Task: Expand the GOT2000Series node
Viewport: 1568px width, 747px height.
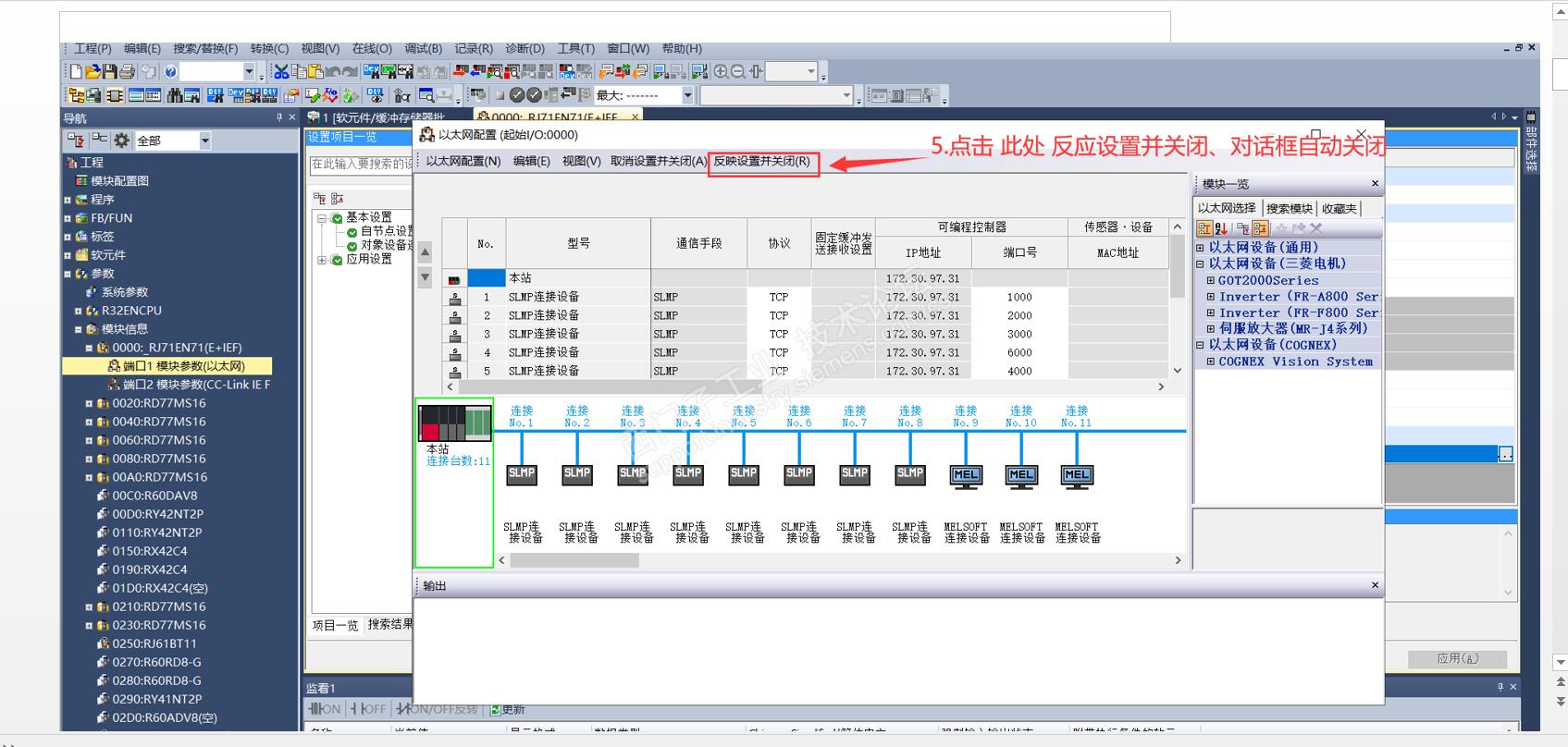Action: click(x=1210, y=280)
